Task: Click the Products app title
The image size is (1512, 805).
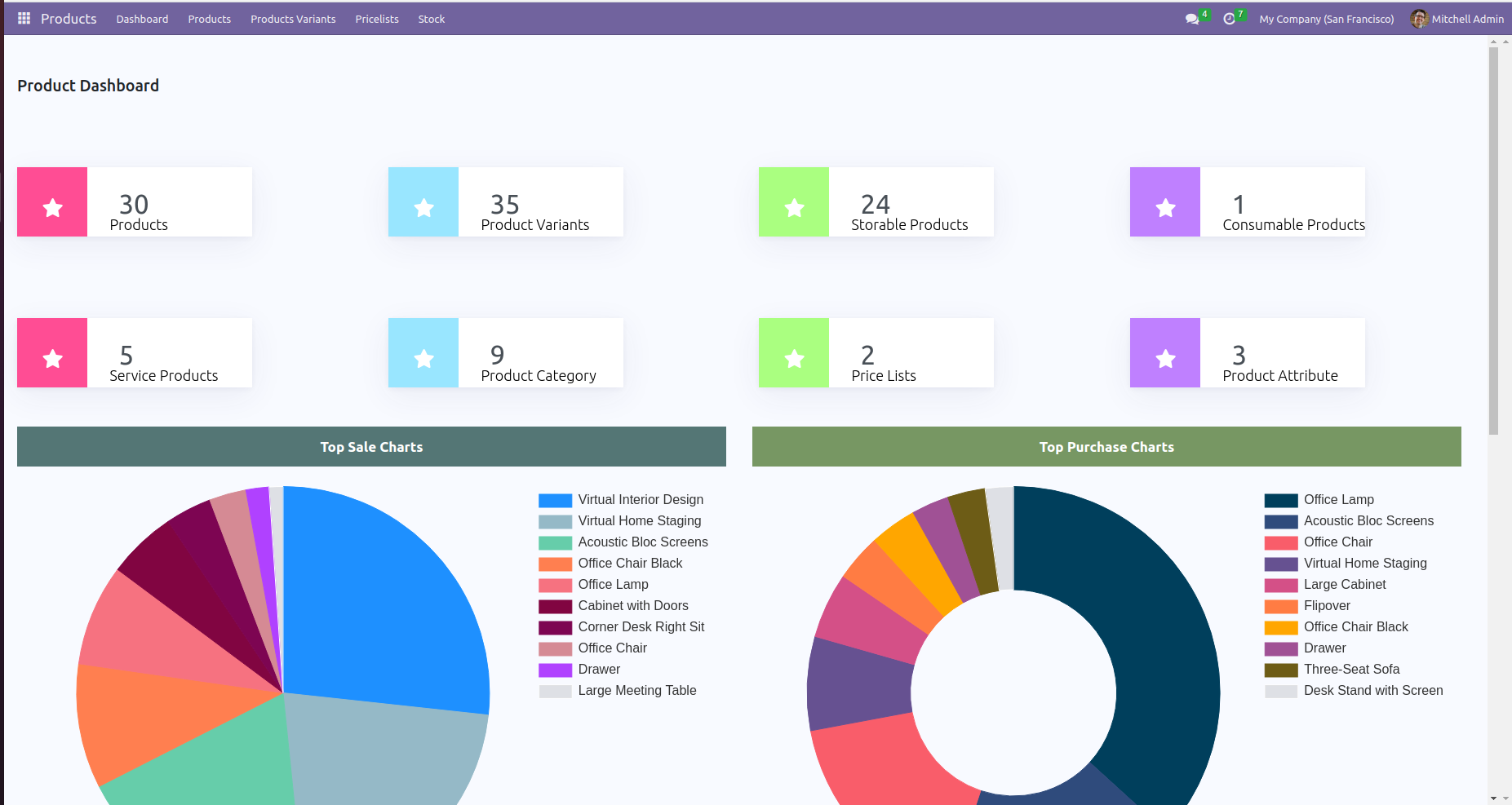Action: pos(69,19)
